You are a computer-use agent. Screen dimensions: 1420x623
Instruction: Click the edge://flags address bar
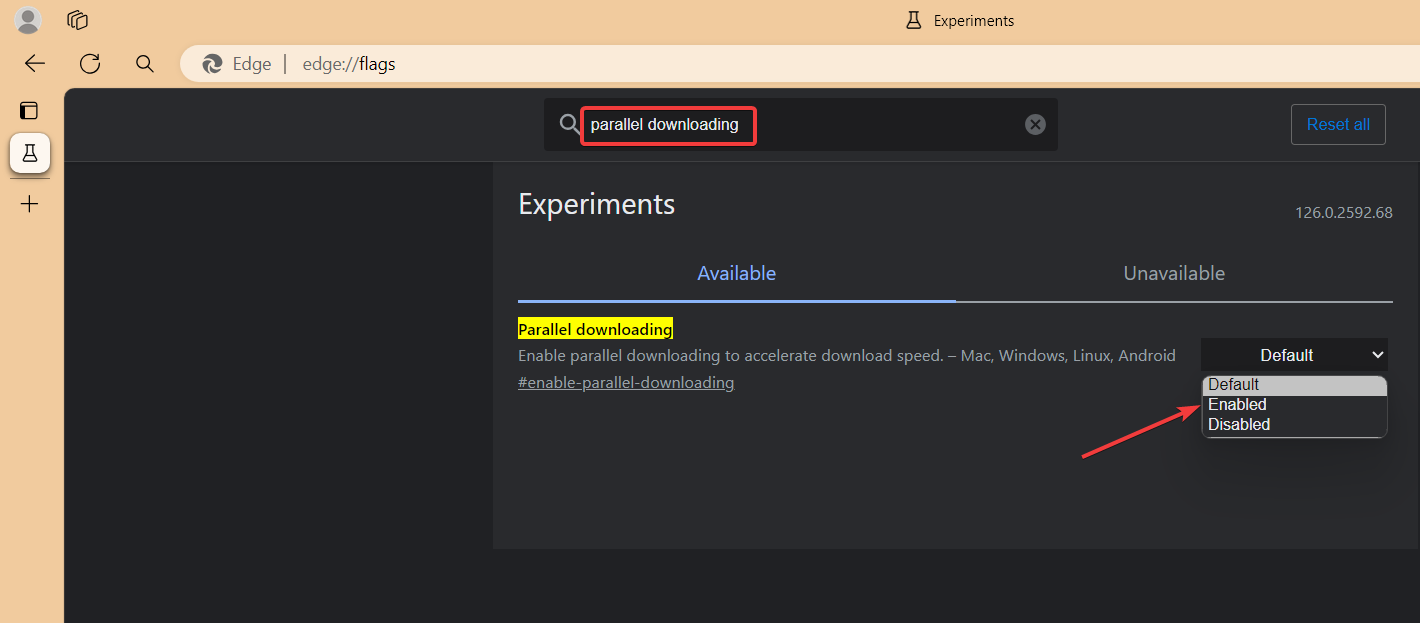[348, 63]
